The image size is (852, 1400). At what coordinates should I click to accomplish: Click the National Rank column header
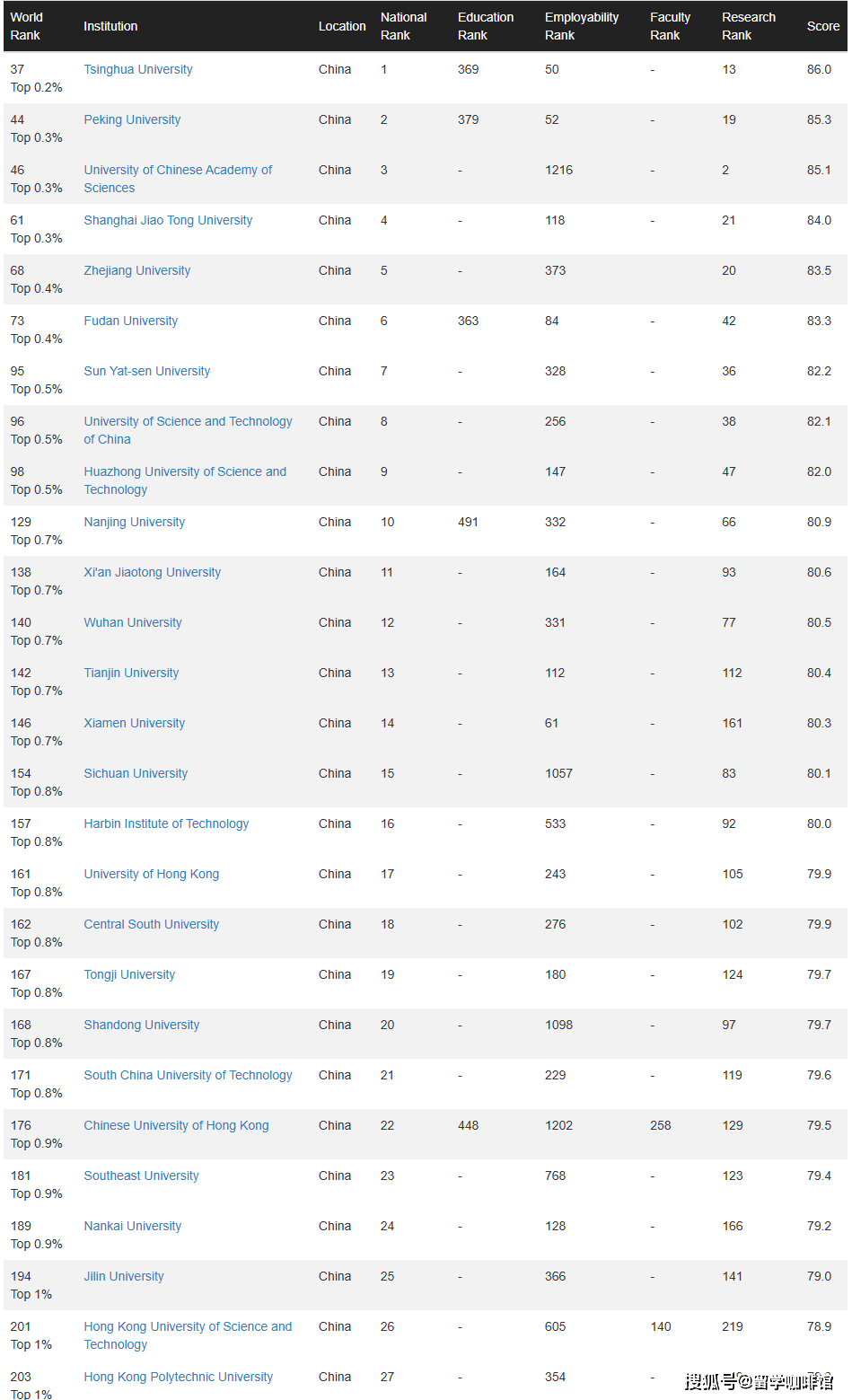(403, 26)
